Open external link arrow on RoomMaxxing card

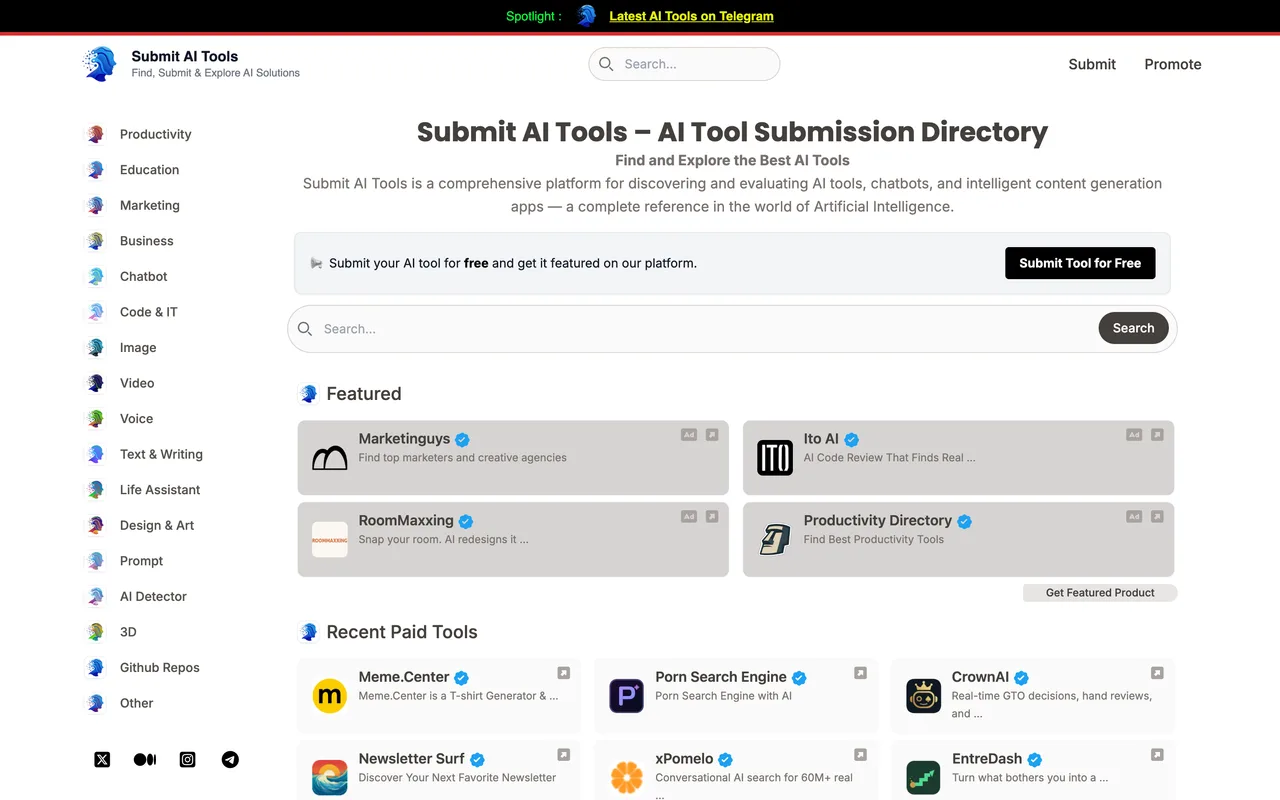[712, 517]
